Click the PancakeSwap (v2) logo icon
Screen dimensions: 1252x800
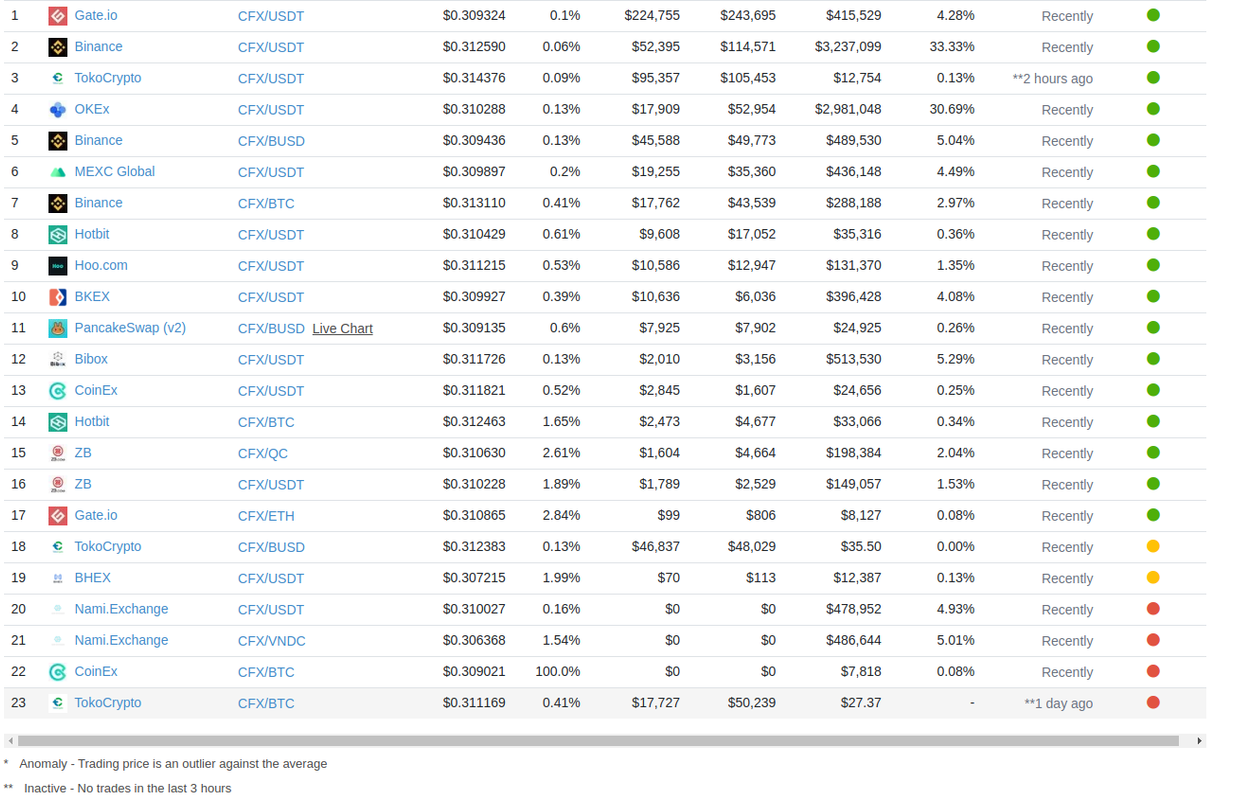coord(58,328)
